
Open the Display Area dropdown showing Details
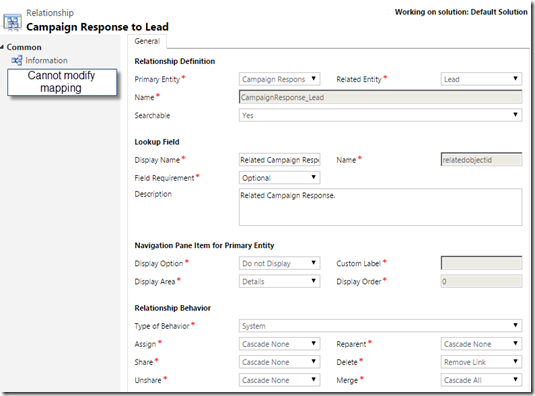coord(279,281)
